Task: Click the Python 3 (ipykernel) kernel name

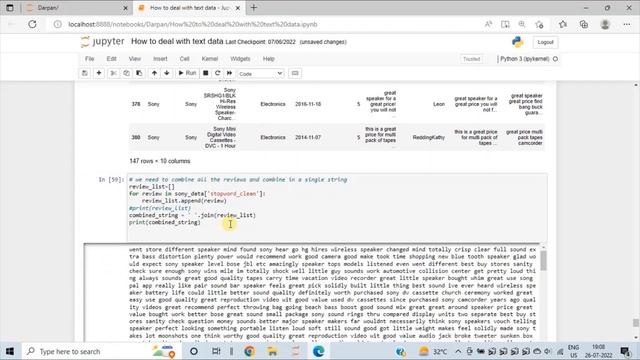Action: coord(524,59)
